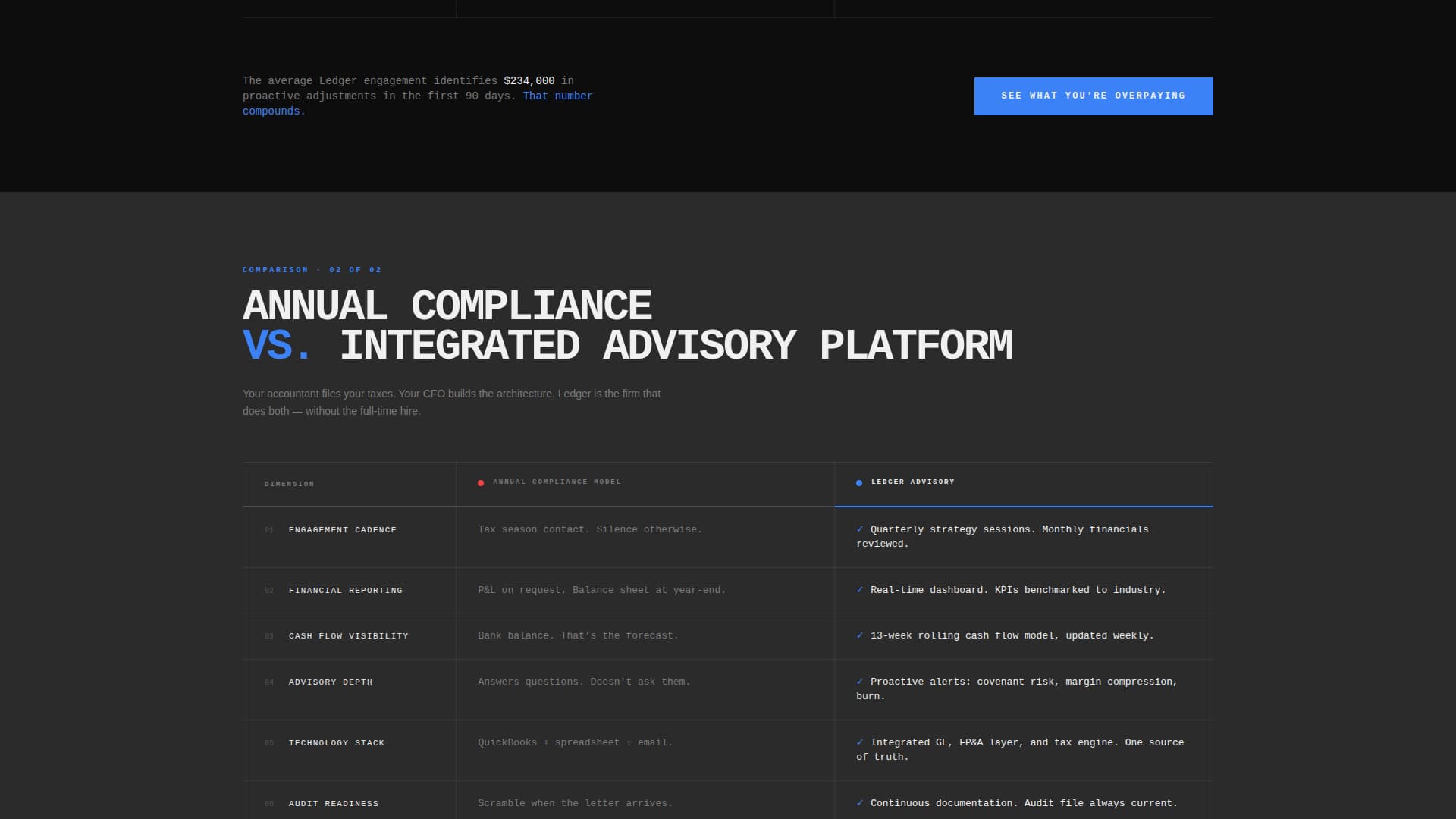This screenshot has height=819, width=1456.
Task: Select the Annual Compliance Model column header
Action: [x=645, y=484]
